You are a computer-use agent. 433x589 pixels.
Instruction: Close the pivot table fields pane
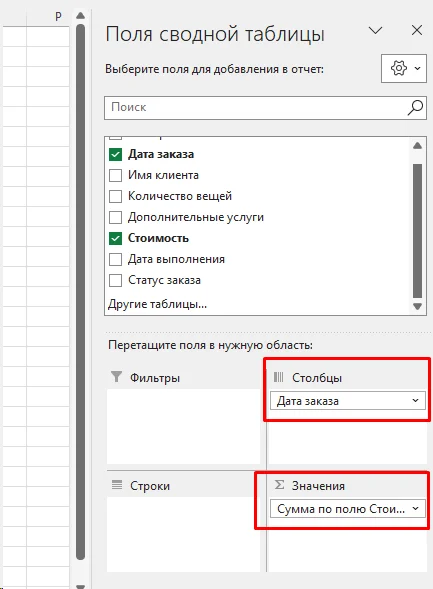click(417, 30)
